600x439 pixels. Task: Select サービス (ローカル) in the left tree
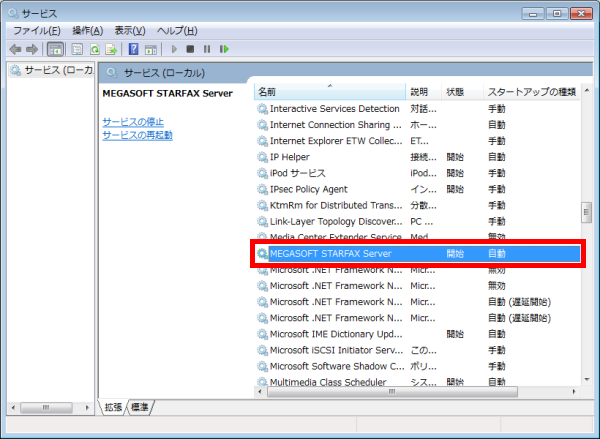tap(52, 71)
